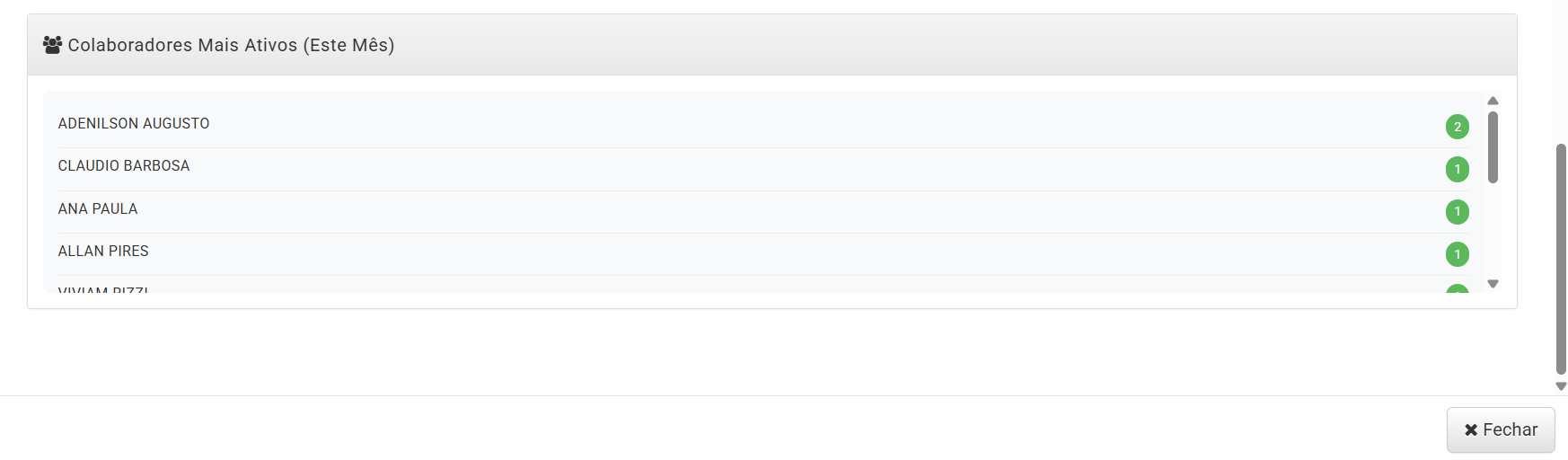This screenshot has width=1568, height=460.
Task: Click the inner list scroll-up arrow
Action: (x=1493, y=101)
